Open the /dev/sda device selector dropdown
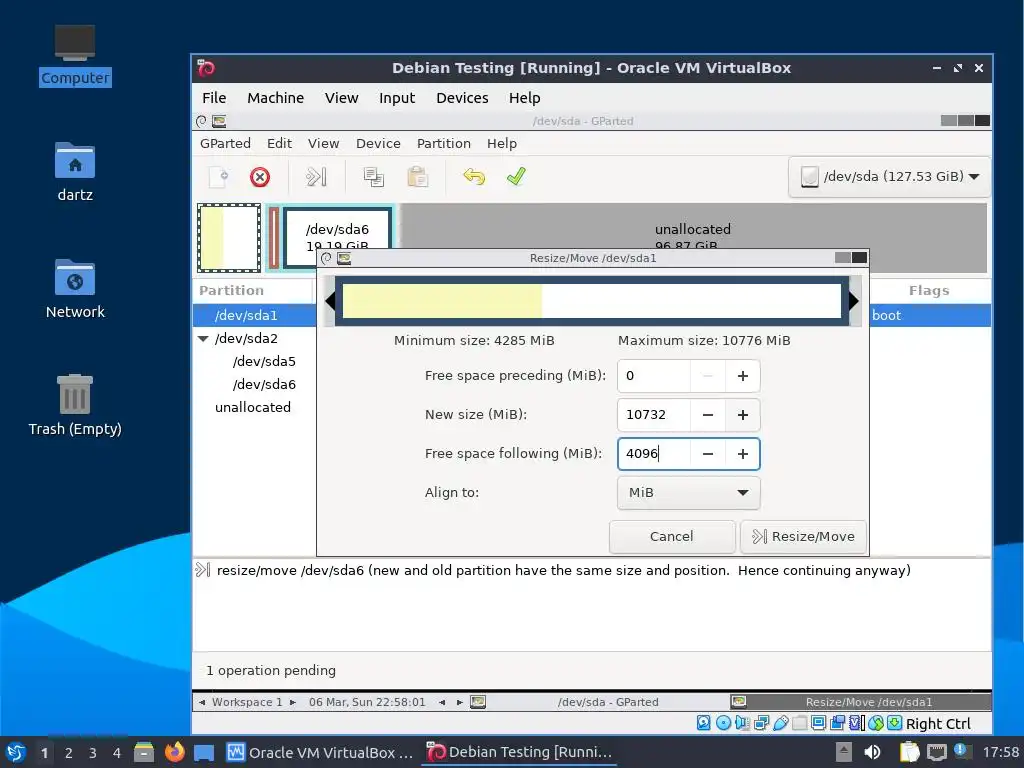This screenshot has height=768, width=1024. point(889,177)
